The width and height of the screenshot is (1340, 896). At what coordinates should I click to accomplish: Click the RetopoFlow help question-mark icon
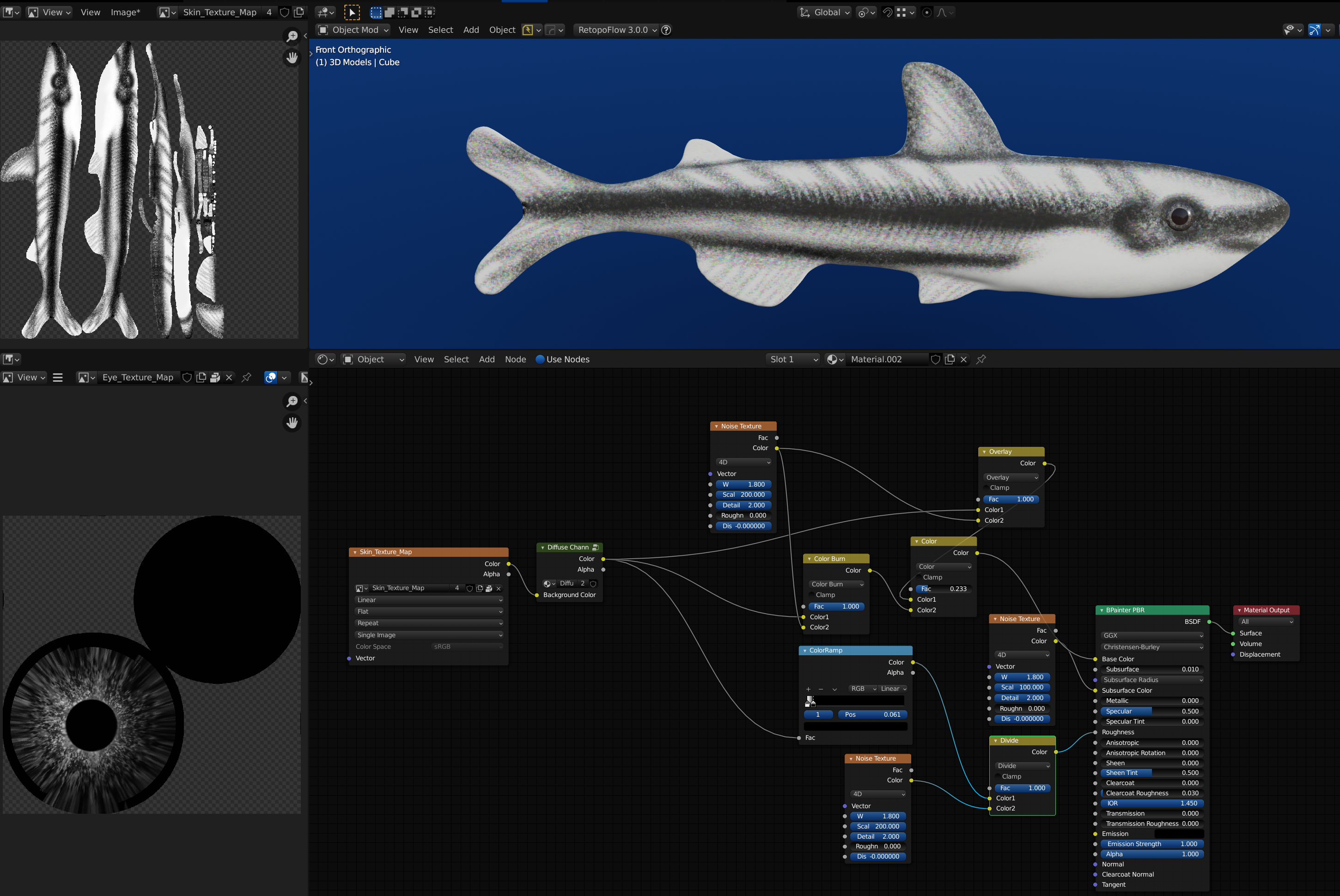click(666, 30)
